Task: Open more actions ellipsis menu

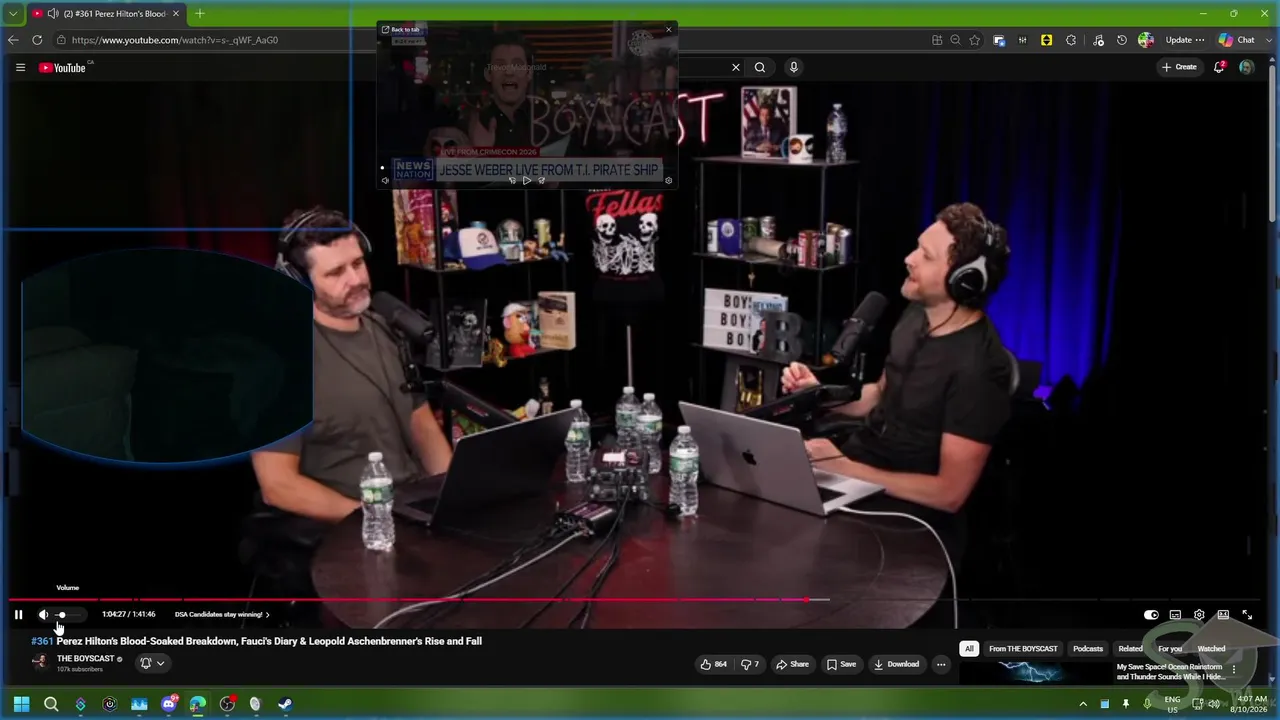Action: point(941,664)
